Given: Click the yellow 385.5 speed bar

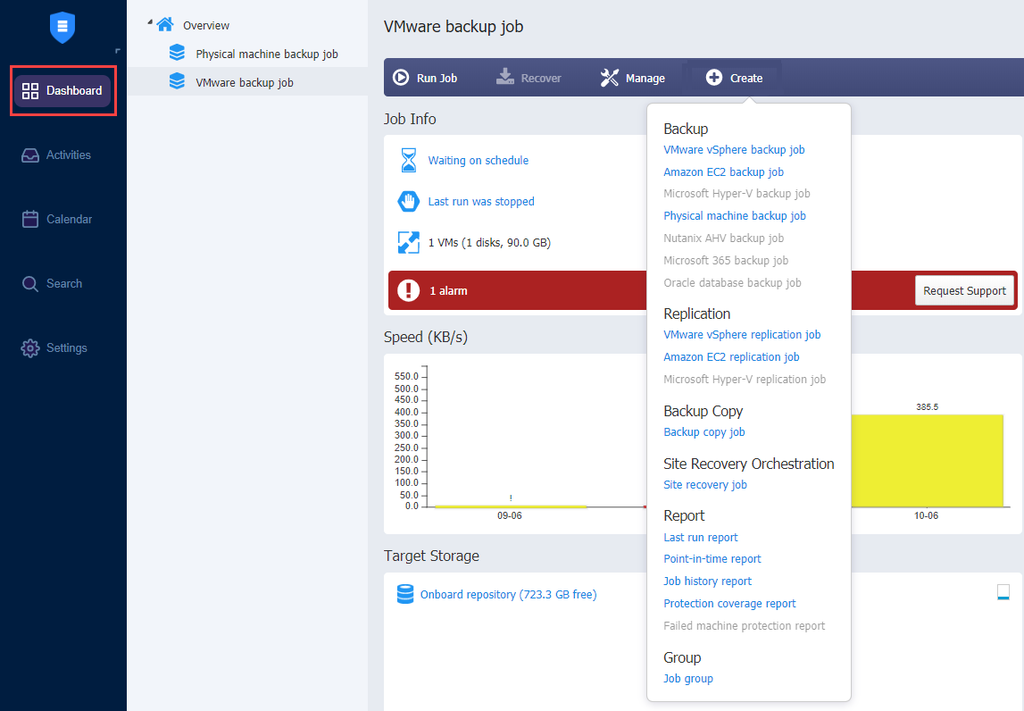Looking at the screenshot, I should [x=927, y=460].
